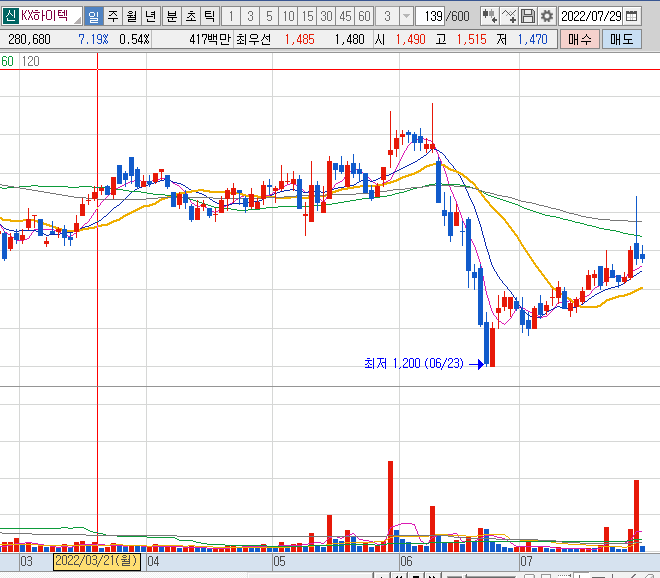Switch to the weekly 주 chart

(113, 16)
